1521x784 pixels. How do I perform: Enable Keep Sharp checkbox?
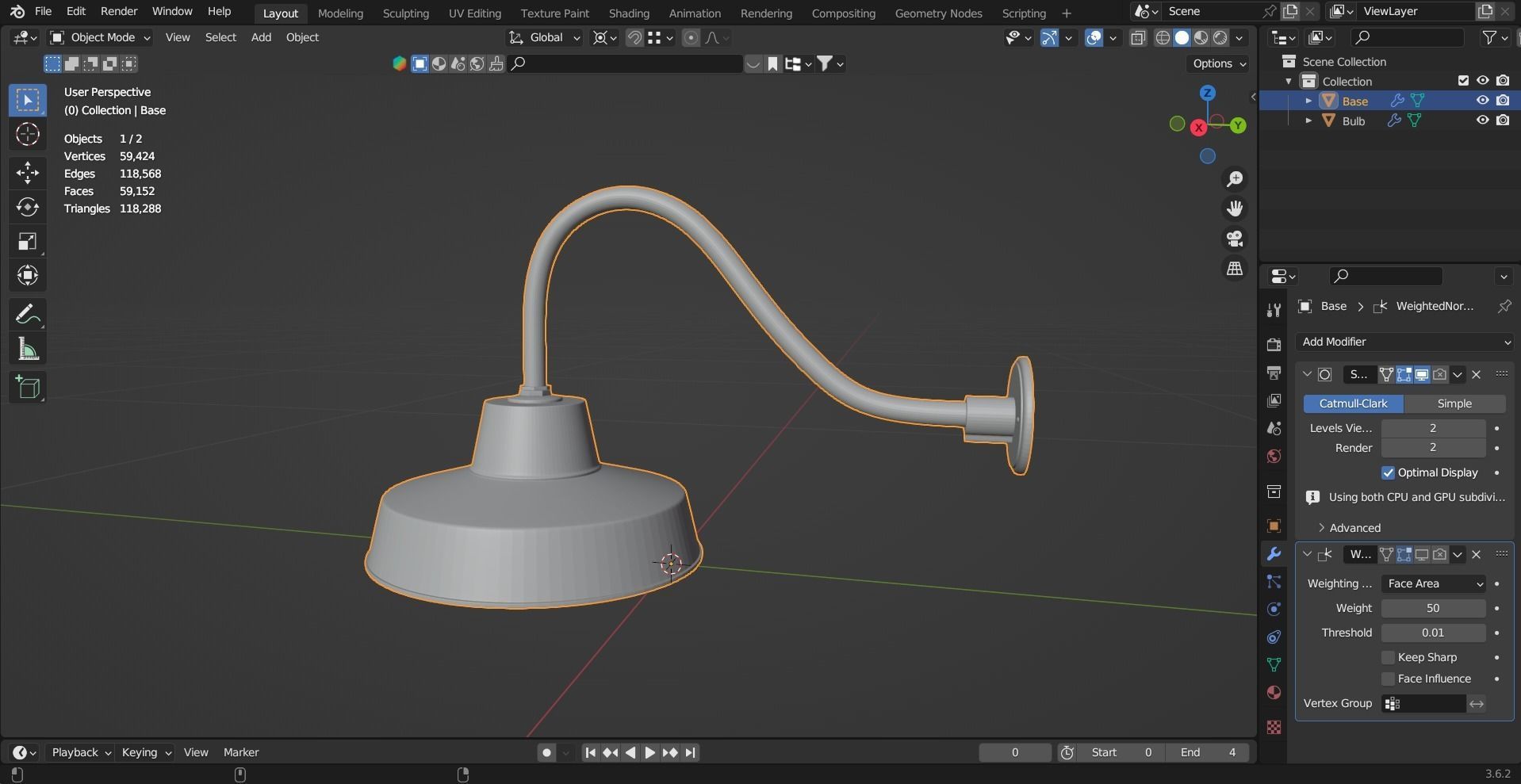coord(1388,657)
